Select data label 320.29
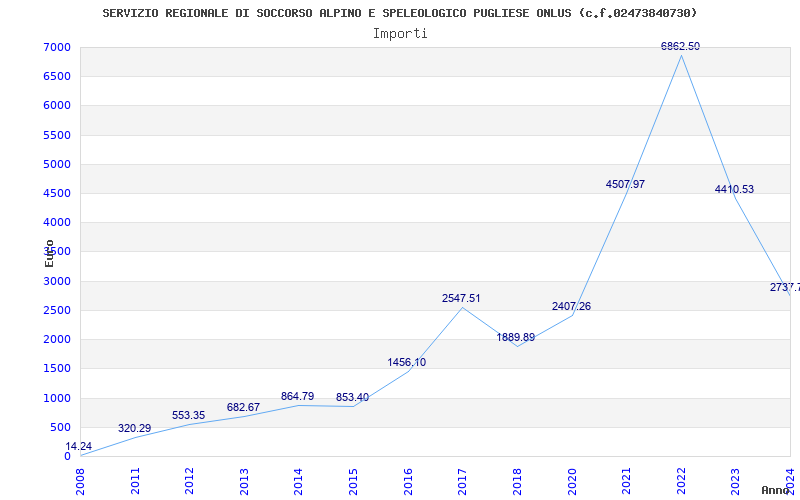 coord(134,429)
